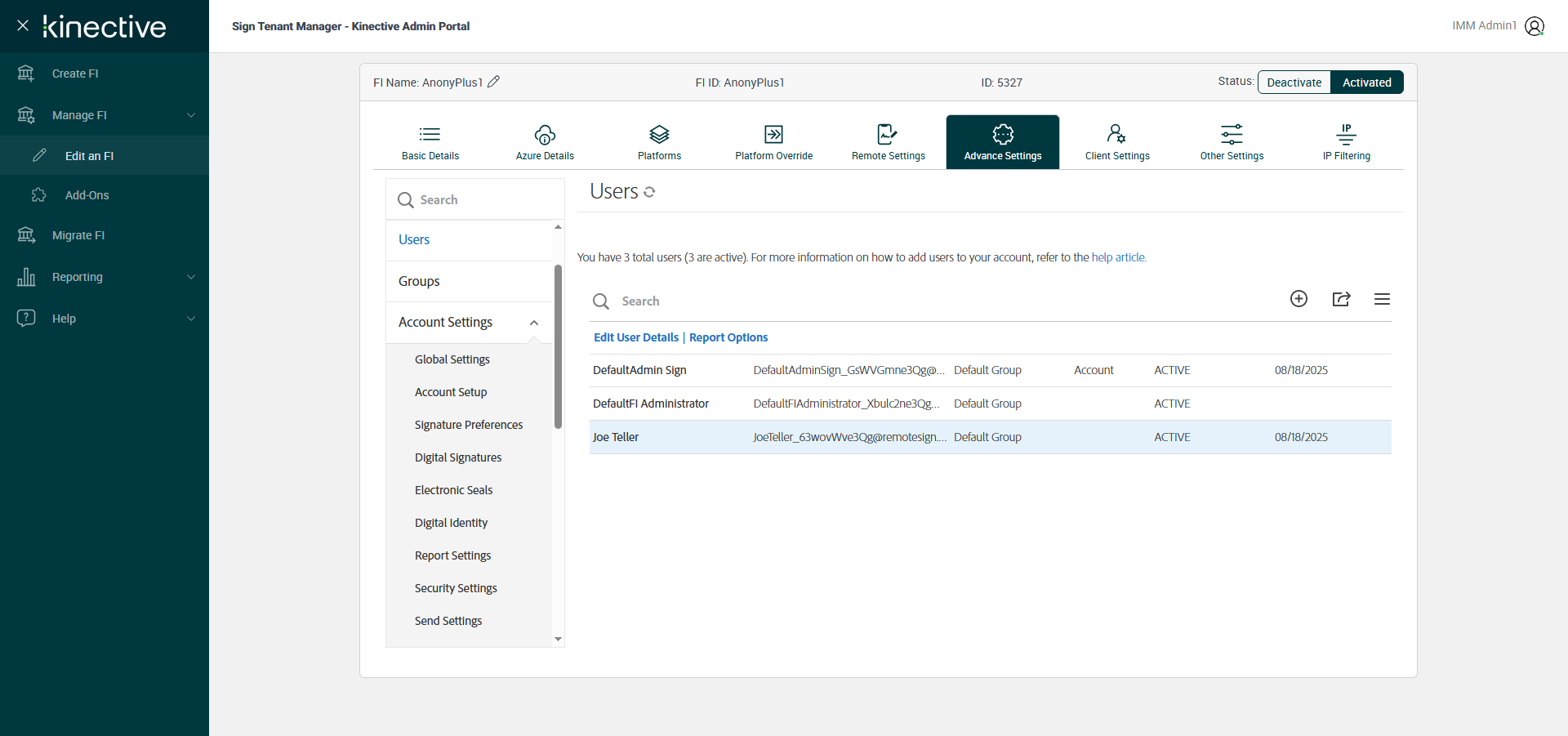Collapse the Account Settings section

(534, 323)
